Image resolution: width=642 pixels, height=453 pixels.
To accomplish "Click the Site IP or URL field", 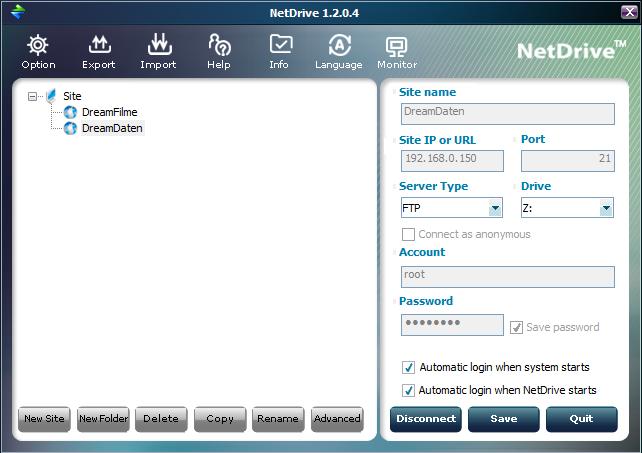I will (x=452, y=161).
